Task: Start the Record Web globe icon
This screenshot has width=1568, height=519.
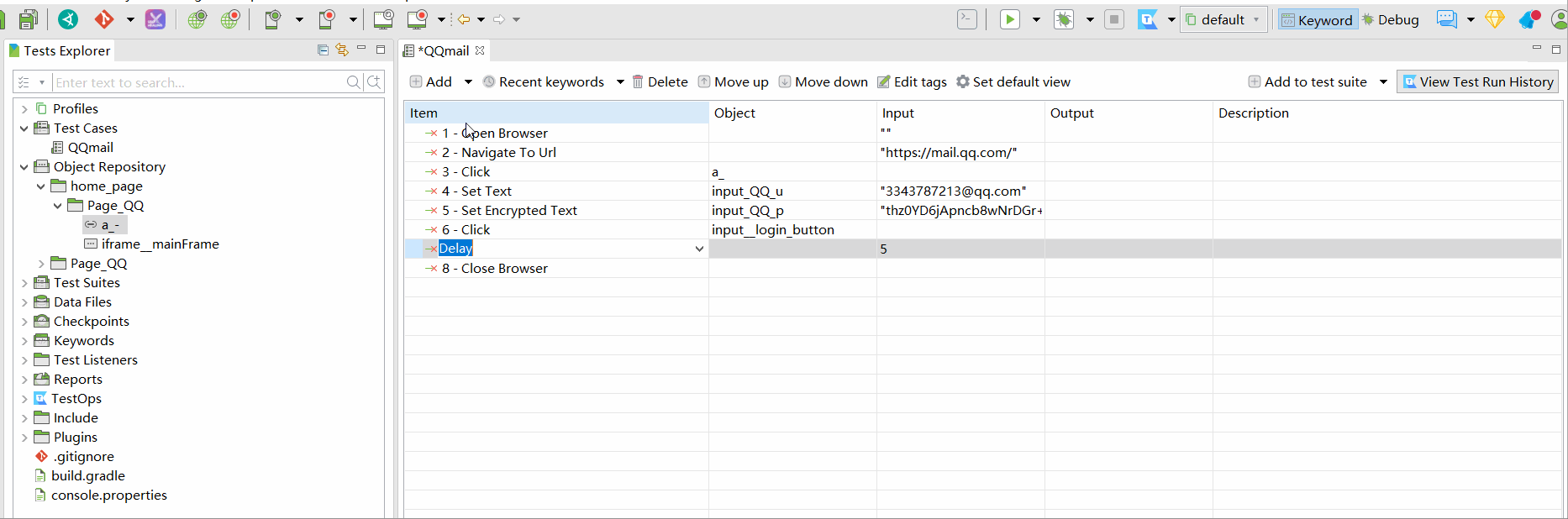Action: pos(230,19)
